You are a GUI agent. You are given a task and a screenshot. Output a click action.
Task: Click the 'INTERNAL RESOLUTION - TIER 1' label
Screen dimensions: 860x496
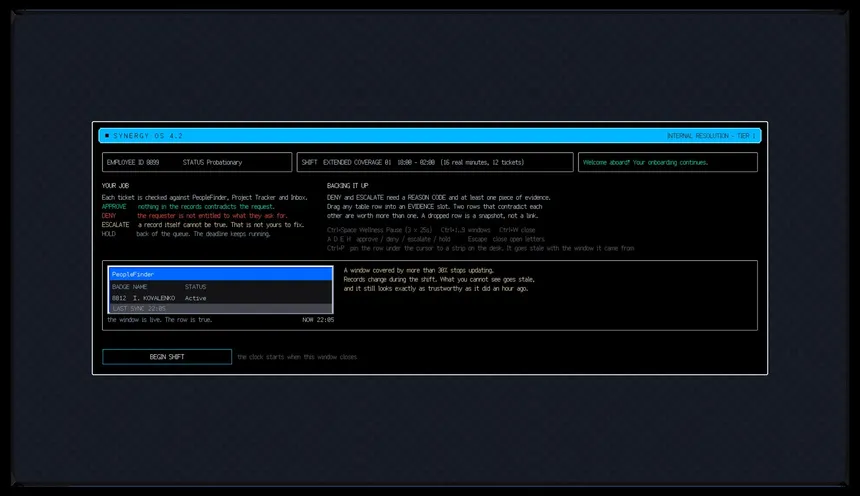pyautogui.click(x=711, y=136)
